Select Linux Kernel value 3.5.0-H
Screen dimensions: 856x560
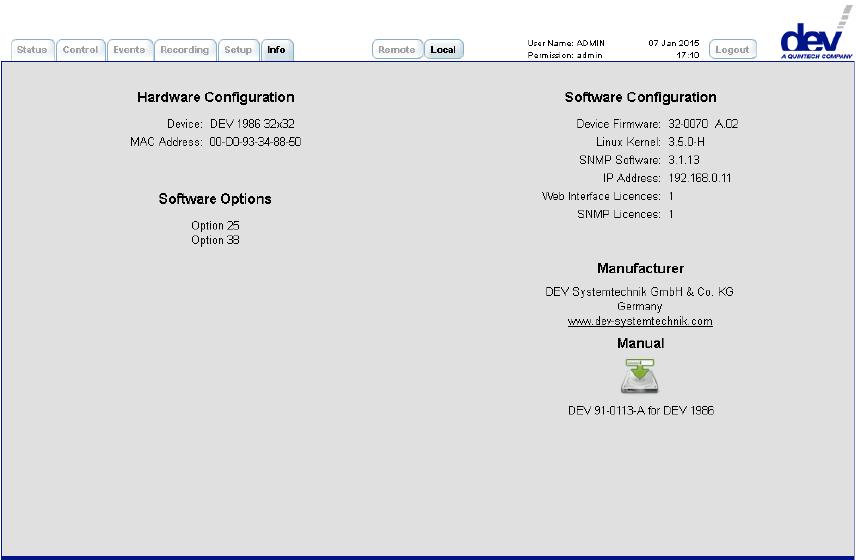click(686, 142)
